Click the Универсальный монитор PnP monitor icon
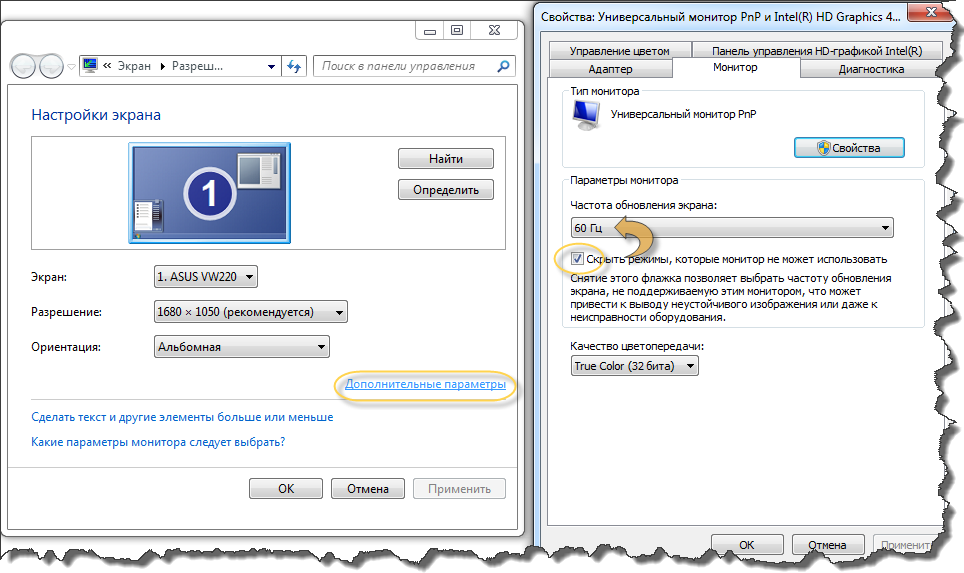The width and height of the screenshot is (964, 573). pos(584,115)
